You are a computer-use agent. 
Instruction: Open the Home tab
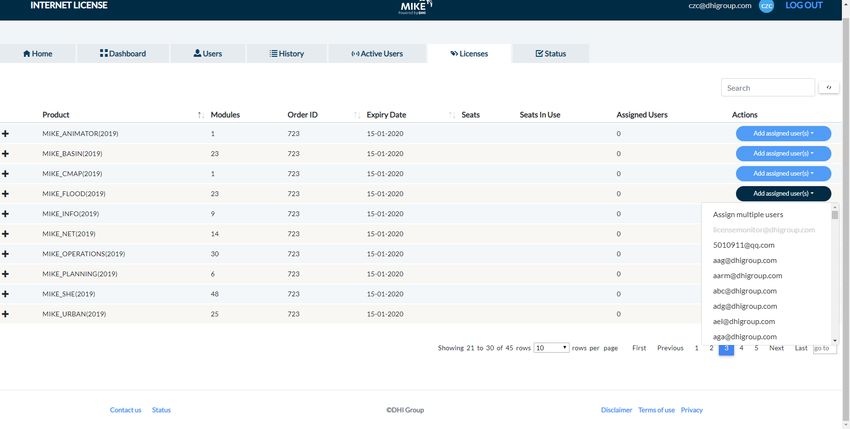pyautogui.click(x=37, y=54)
